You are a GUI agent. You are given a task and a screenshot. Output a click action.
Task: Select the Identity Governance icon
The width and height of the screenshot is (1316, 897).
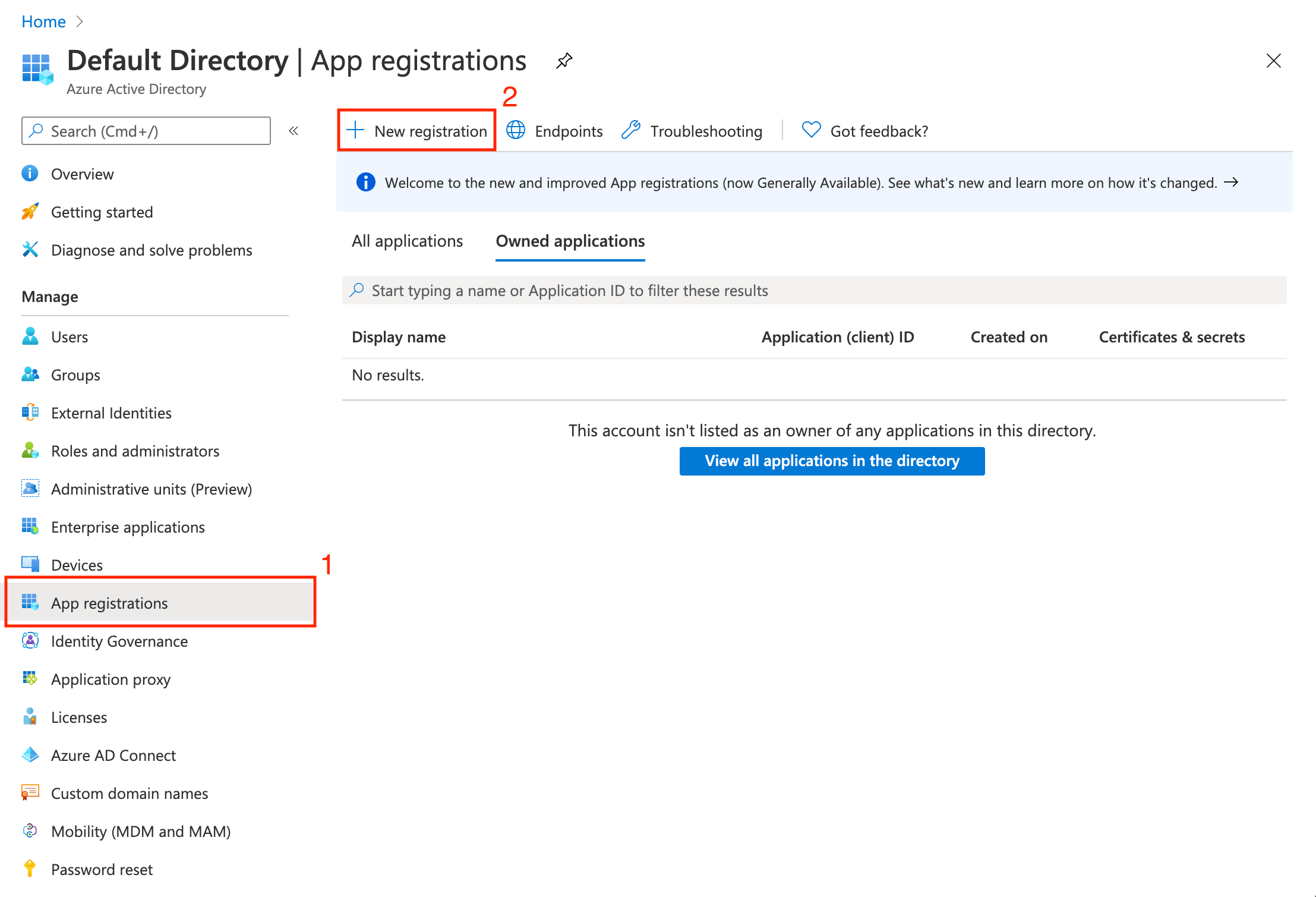point(30,641)
